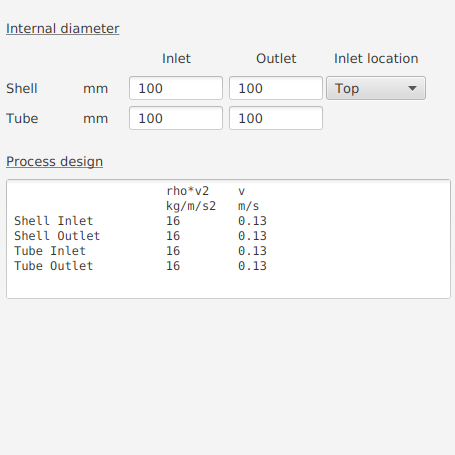
Task: Select the Shell Inlet velocity 0.13
Action: [252, 221]
